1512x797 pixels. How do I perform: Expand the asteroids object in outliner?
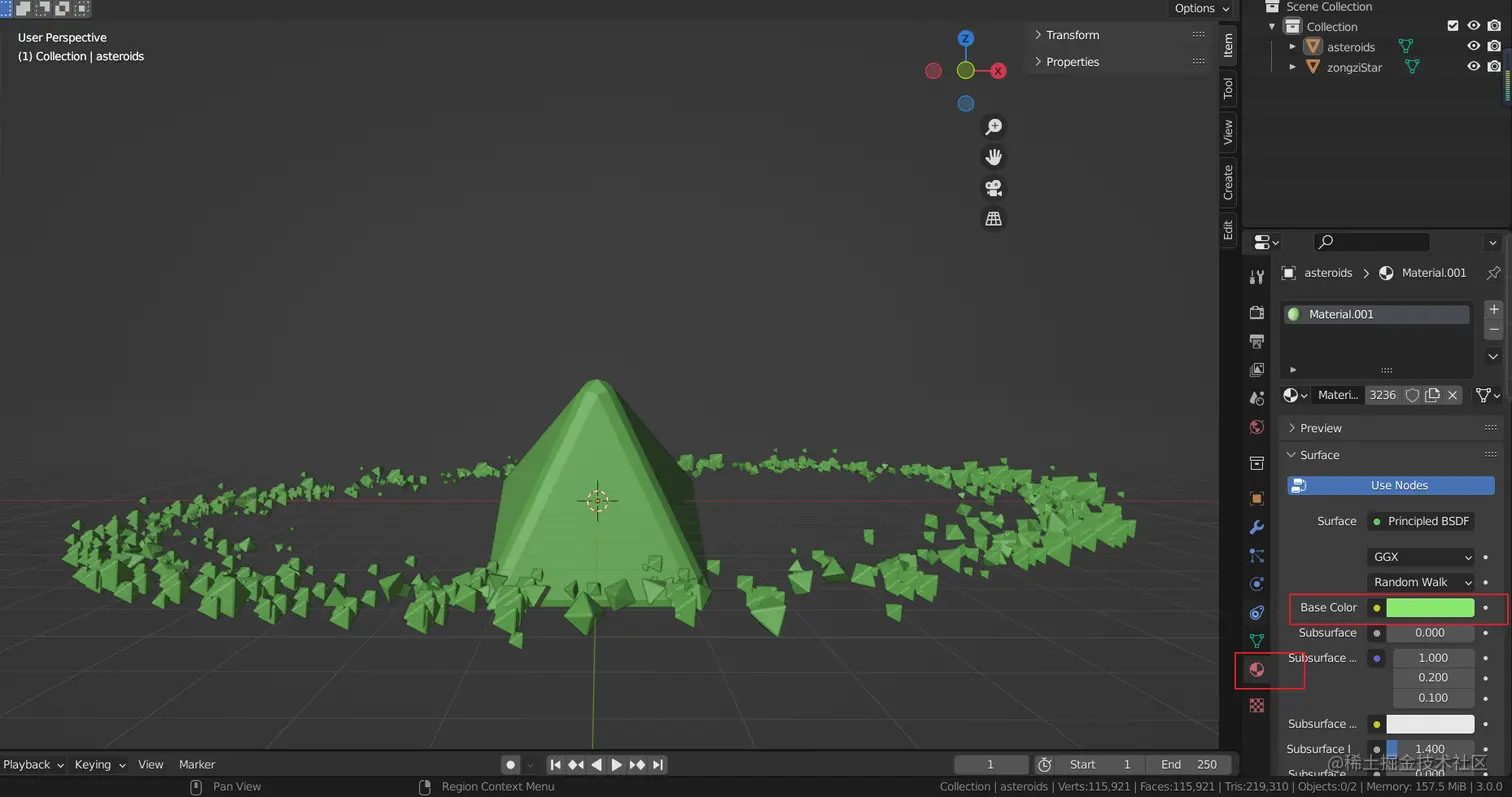1292,47
